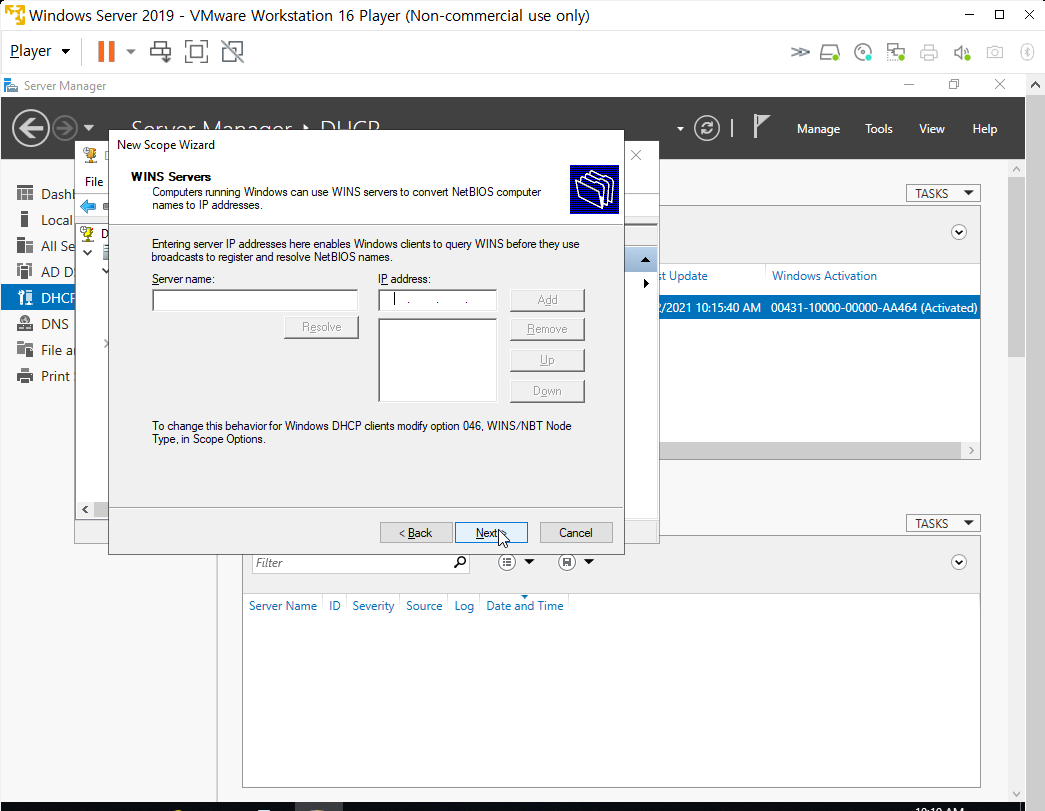Screen dimensions: 1045x811
Task: Open the Manage menu
Action: point(818,129)
